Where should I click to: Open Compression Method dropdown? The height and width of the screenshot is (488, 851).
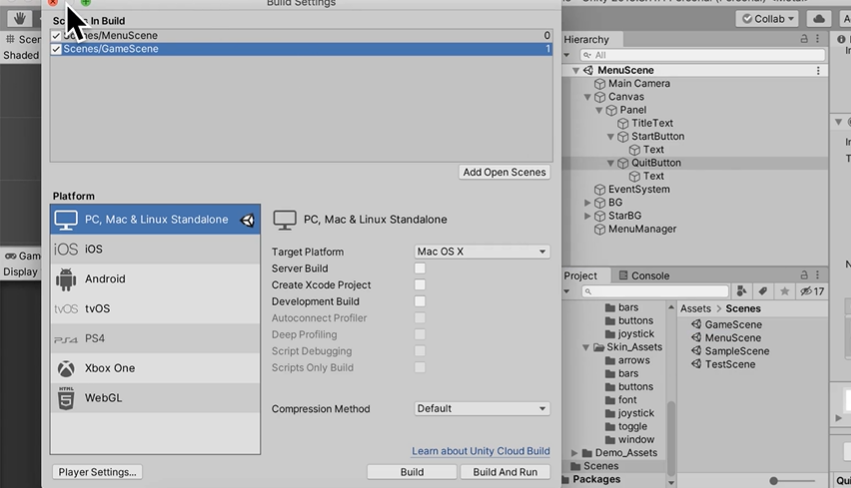[x=481, y=409]
